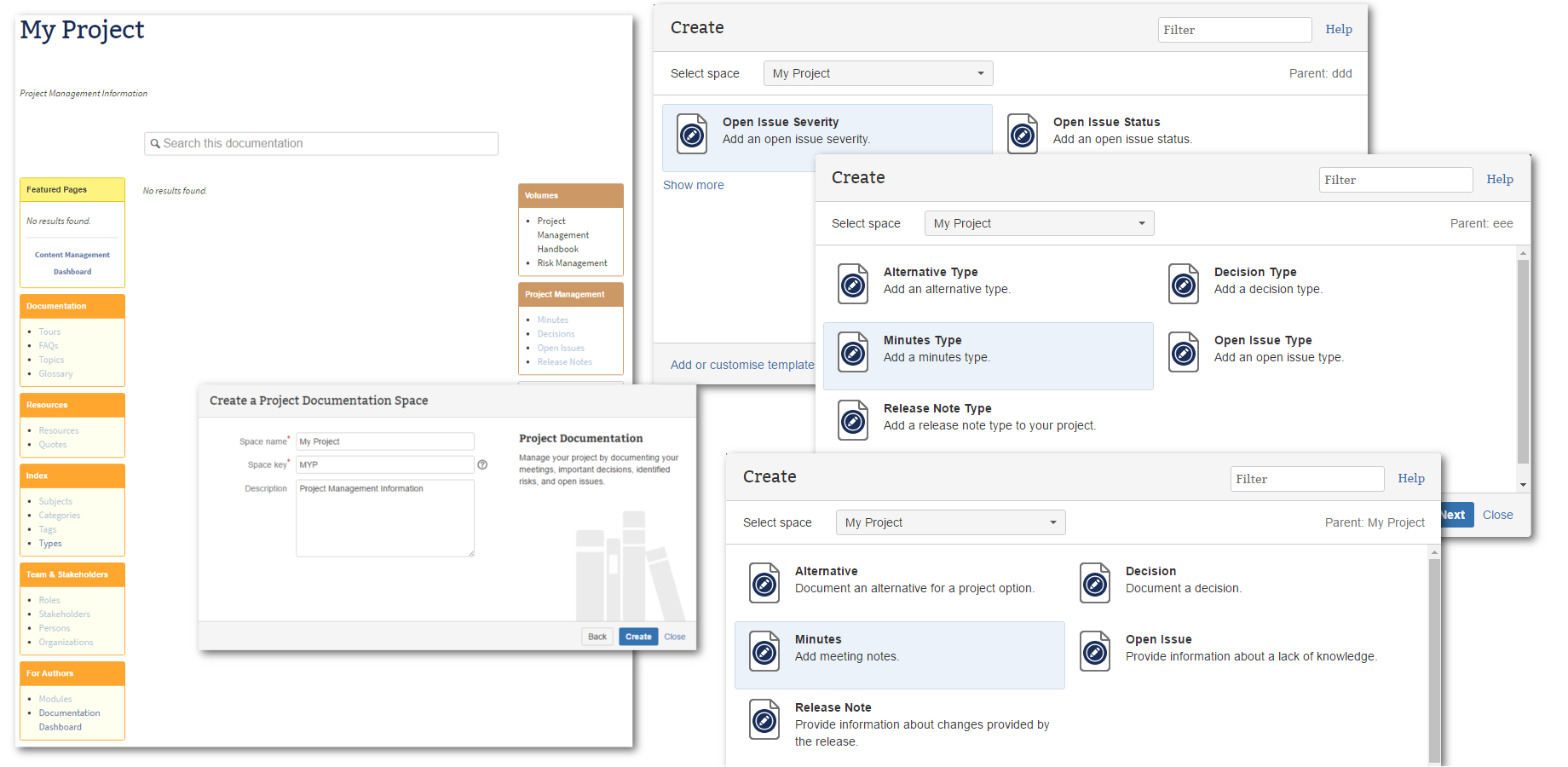Open Help link in Parent eee Create dialog
1568x767 pixels.
pos(1500,179)
